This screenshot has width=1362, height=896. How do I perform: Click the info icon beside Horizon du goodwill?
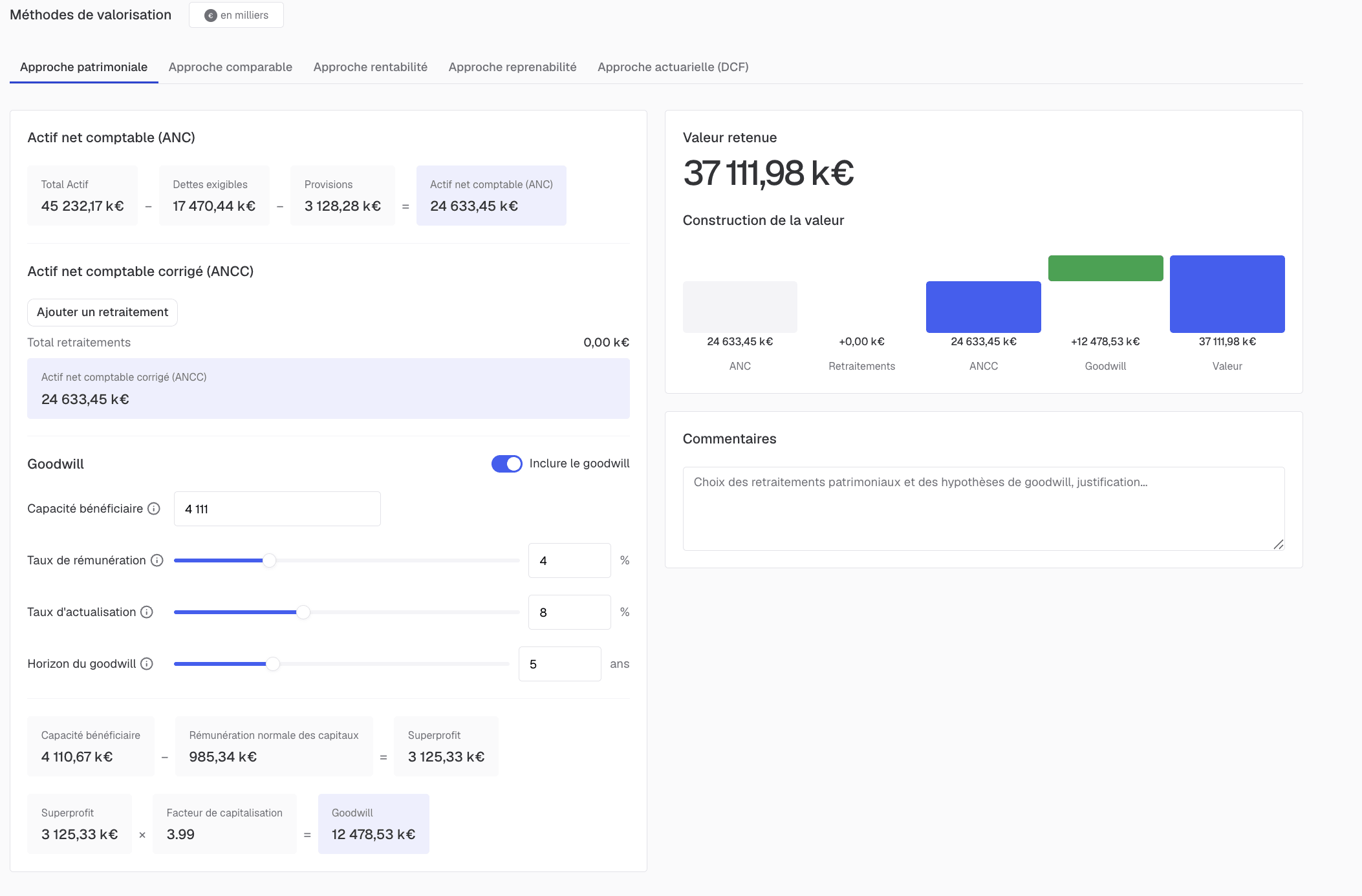[x=147, y=664]
